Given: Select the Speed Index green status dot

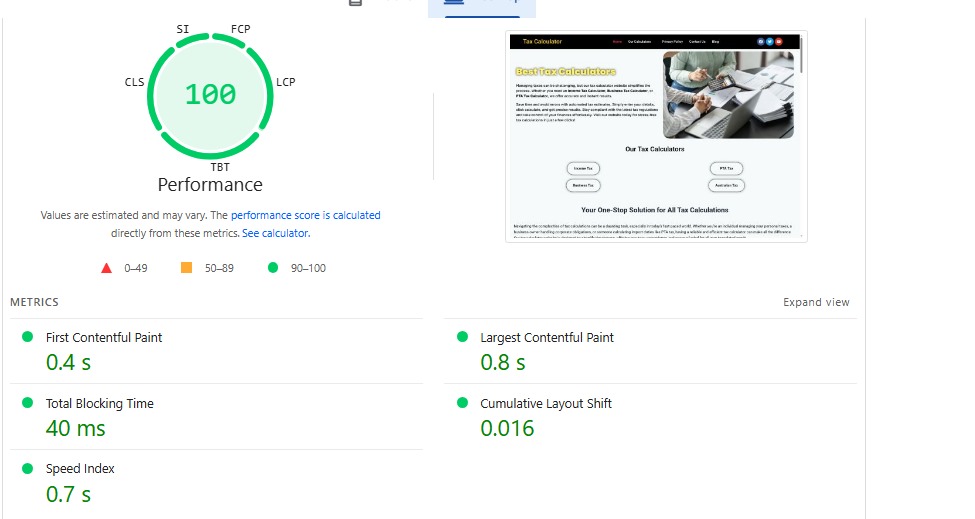Looking at the screenshot, I should point(27,468).
